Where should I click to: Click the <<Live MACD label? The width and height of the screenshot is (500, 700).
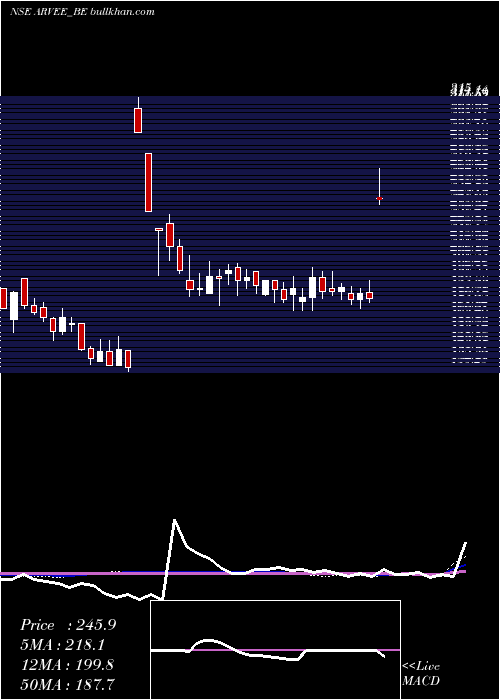421,673
